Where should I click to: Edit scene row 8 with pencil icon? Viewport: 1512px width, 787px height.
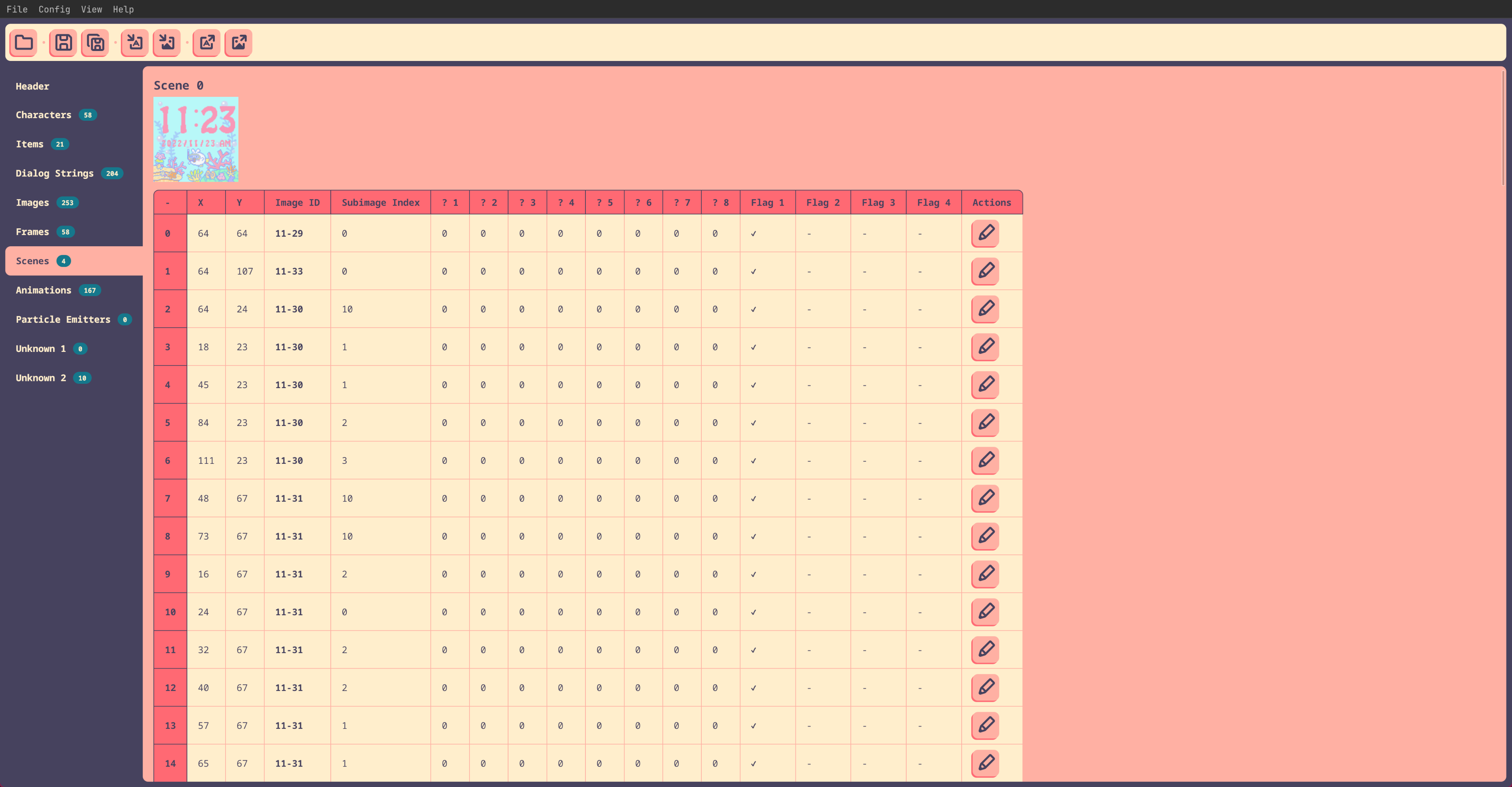click(x=986, y=536)
